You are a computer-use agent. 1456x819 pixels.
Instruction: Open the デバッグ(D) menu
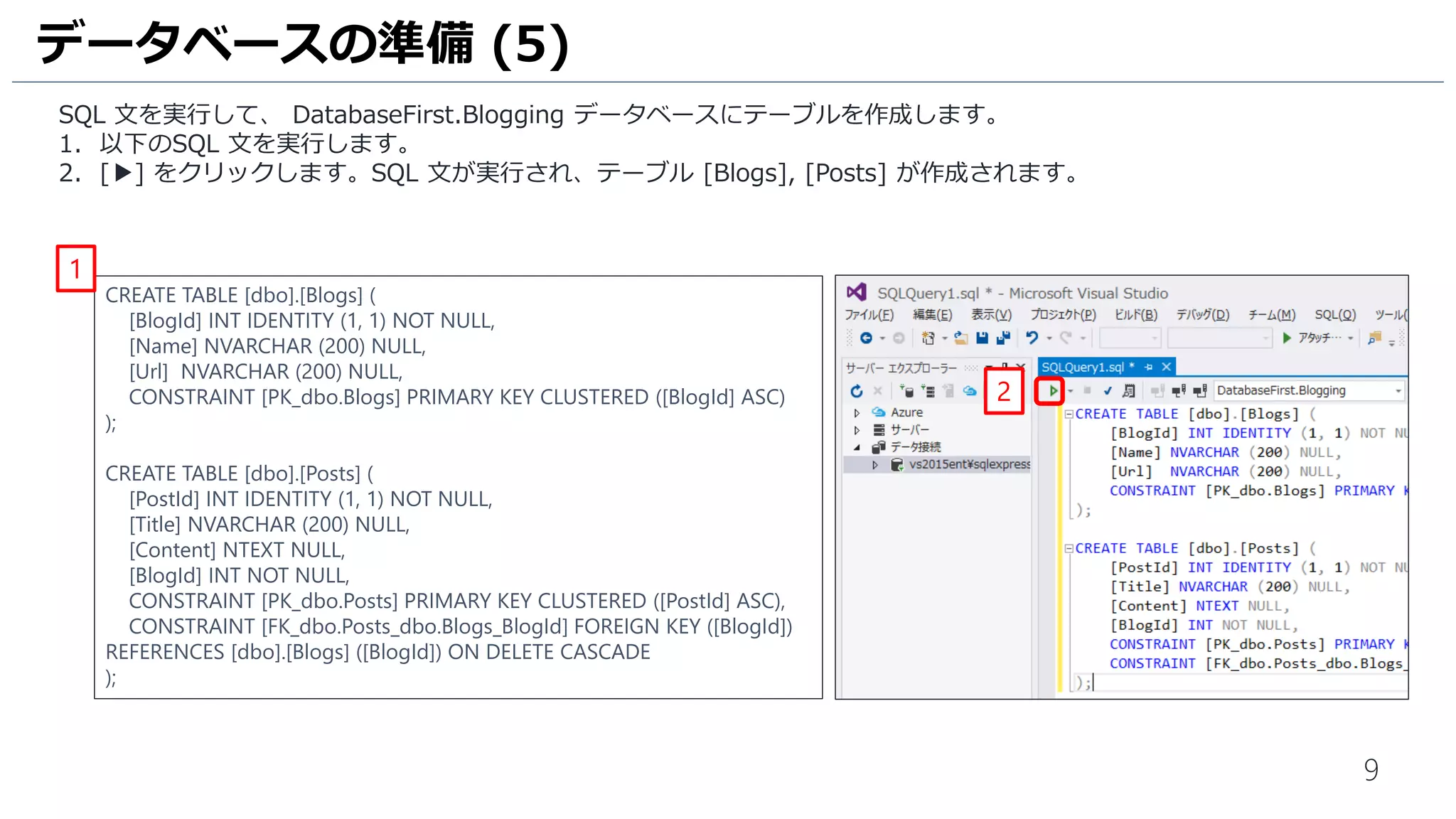tap(1202, 315)
